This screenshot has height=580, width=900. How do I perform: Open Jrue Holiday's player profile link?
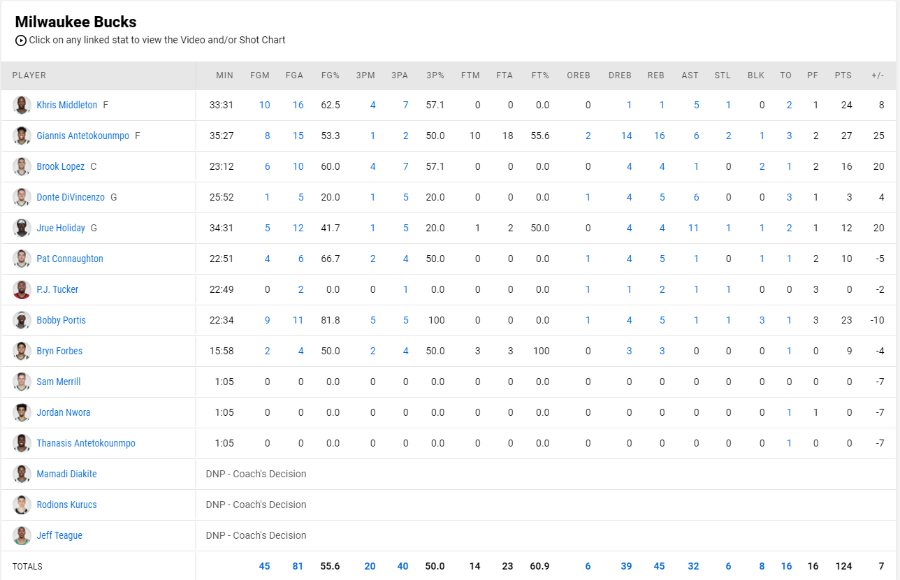coord(61,228)
